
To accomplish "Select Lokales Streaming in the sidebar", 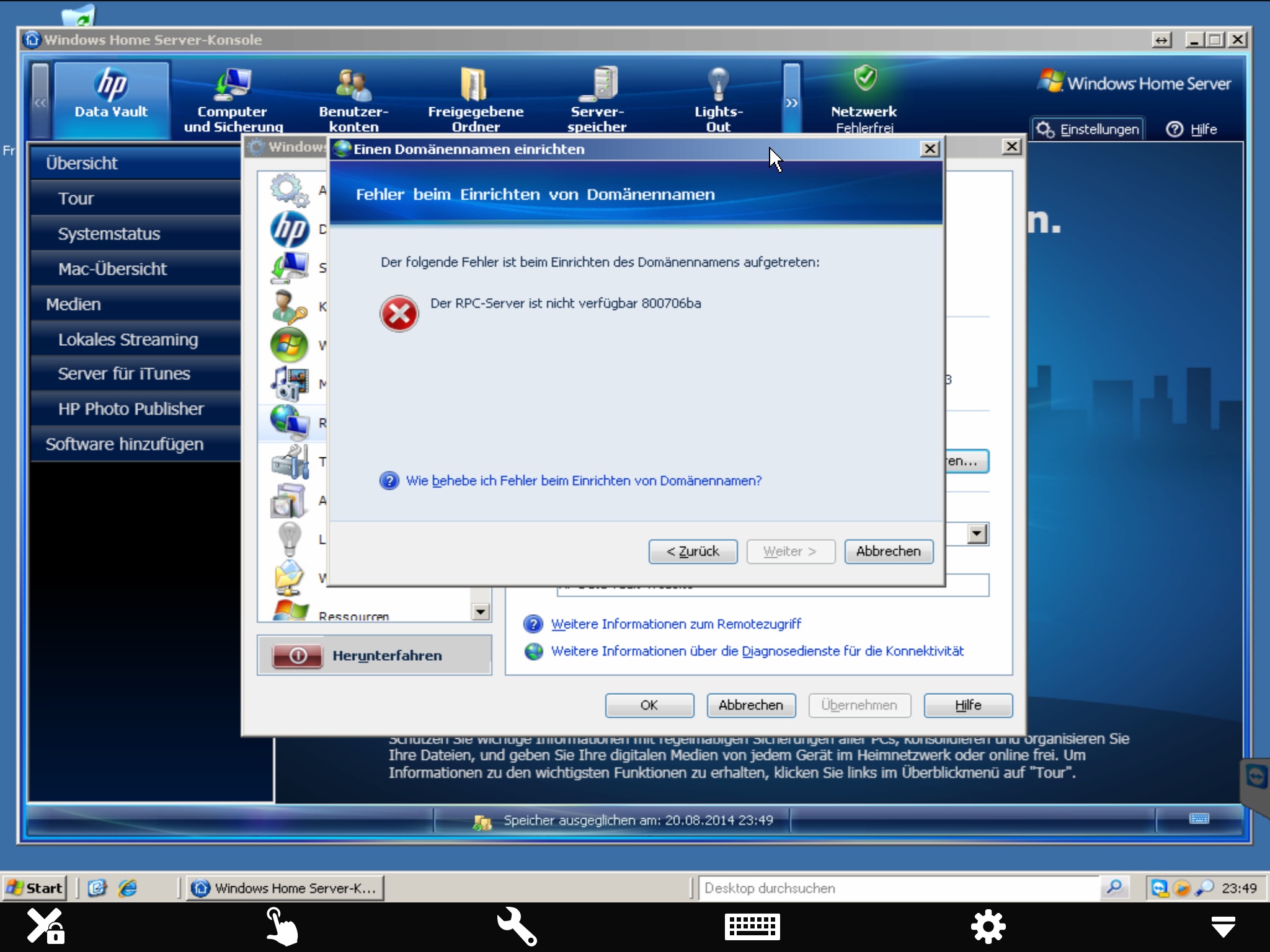I will click(135, 340).
